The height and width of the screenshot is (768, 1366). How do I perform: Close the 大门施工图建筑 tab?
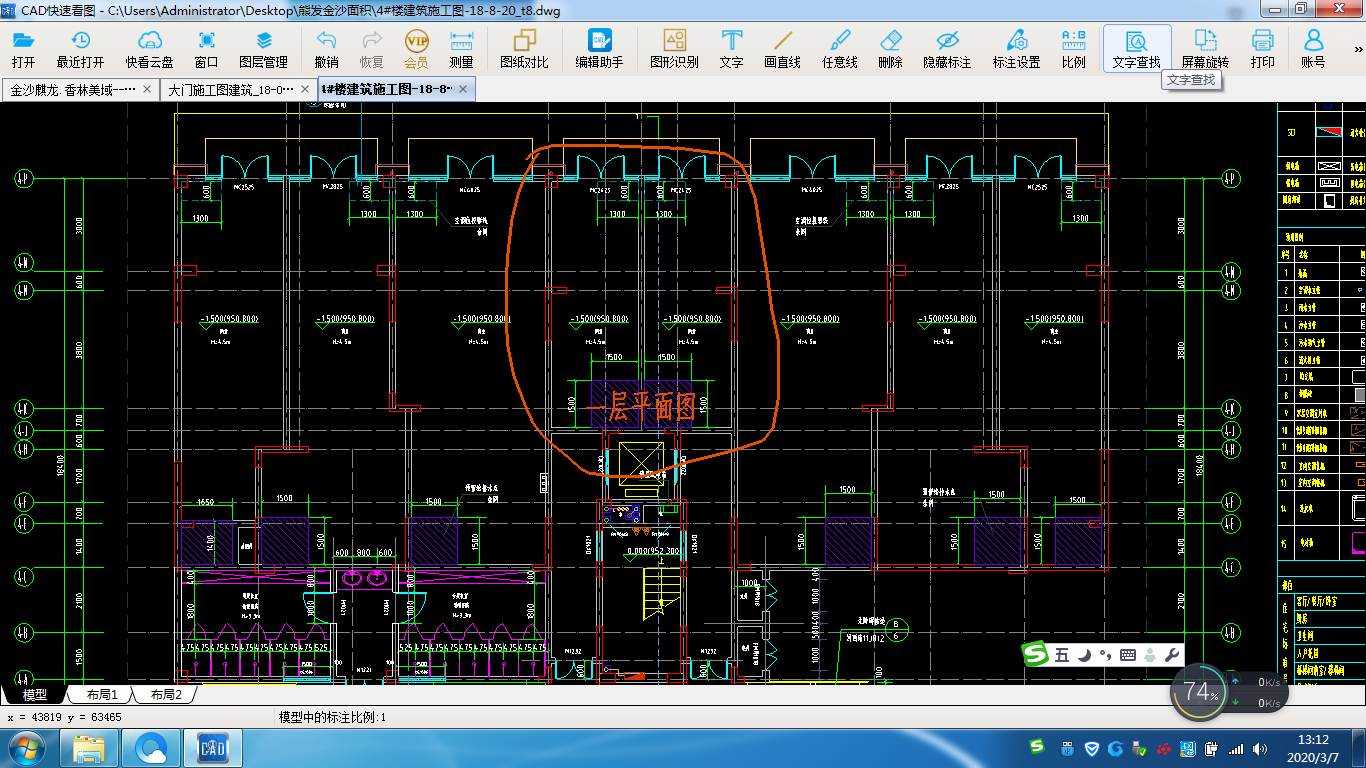(x=307, y=89)
